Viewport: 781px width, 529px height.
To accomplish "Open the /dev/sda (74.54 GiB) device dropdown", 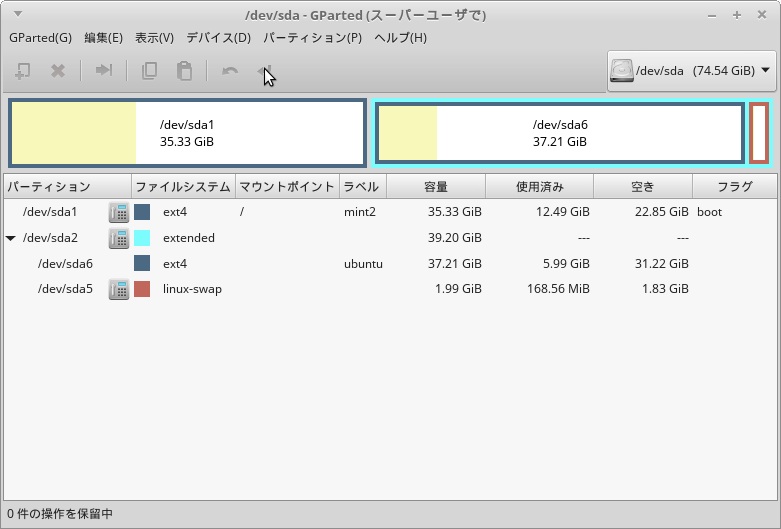I will (x=691, y=71).
